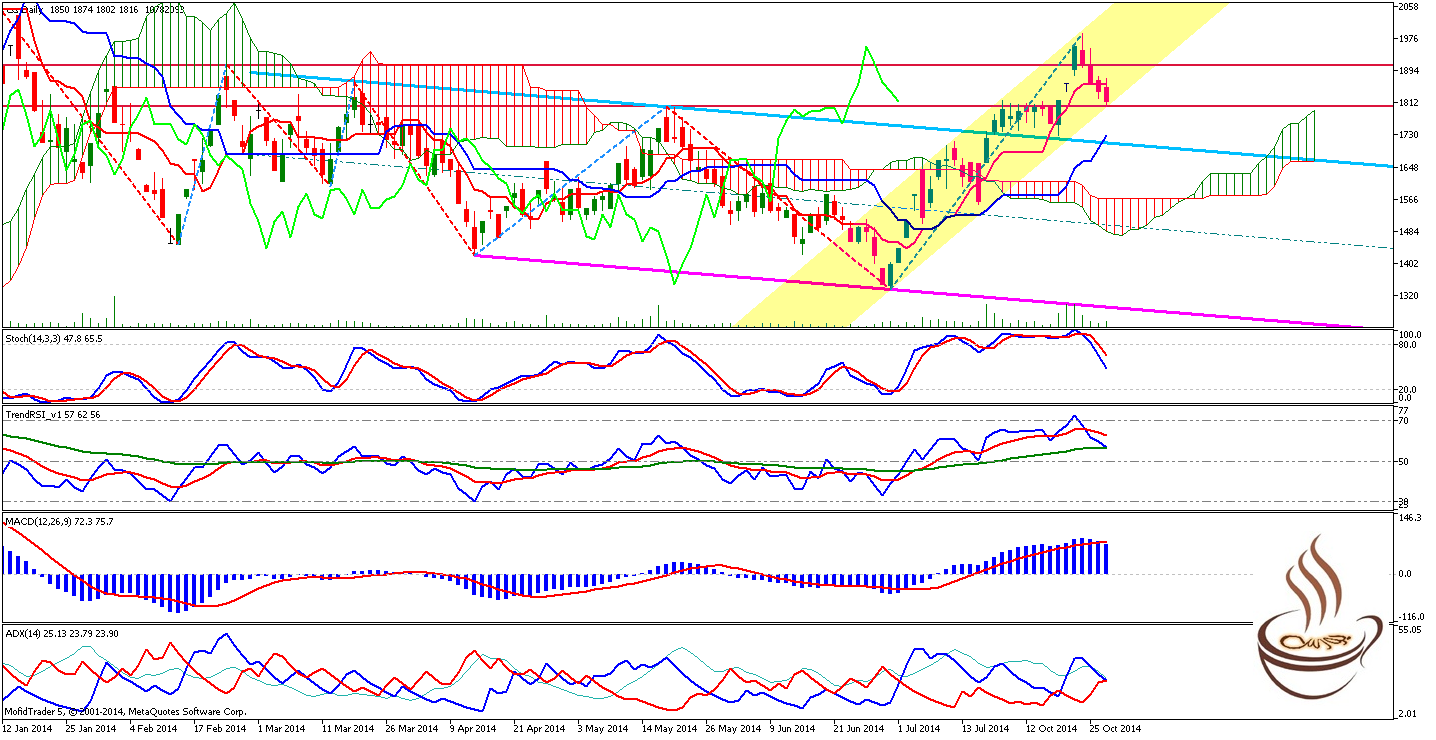
Task: Click the 1894 price scale value
Action: pyautogui.click(x=1408, y=71)
